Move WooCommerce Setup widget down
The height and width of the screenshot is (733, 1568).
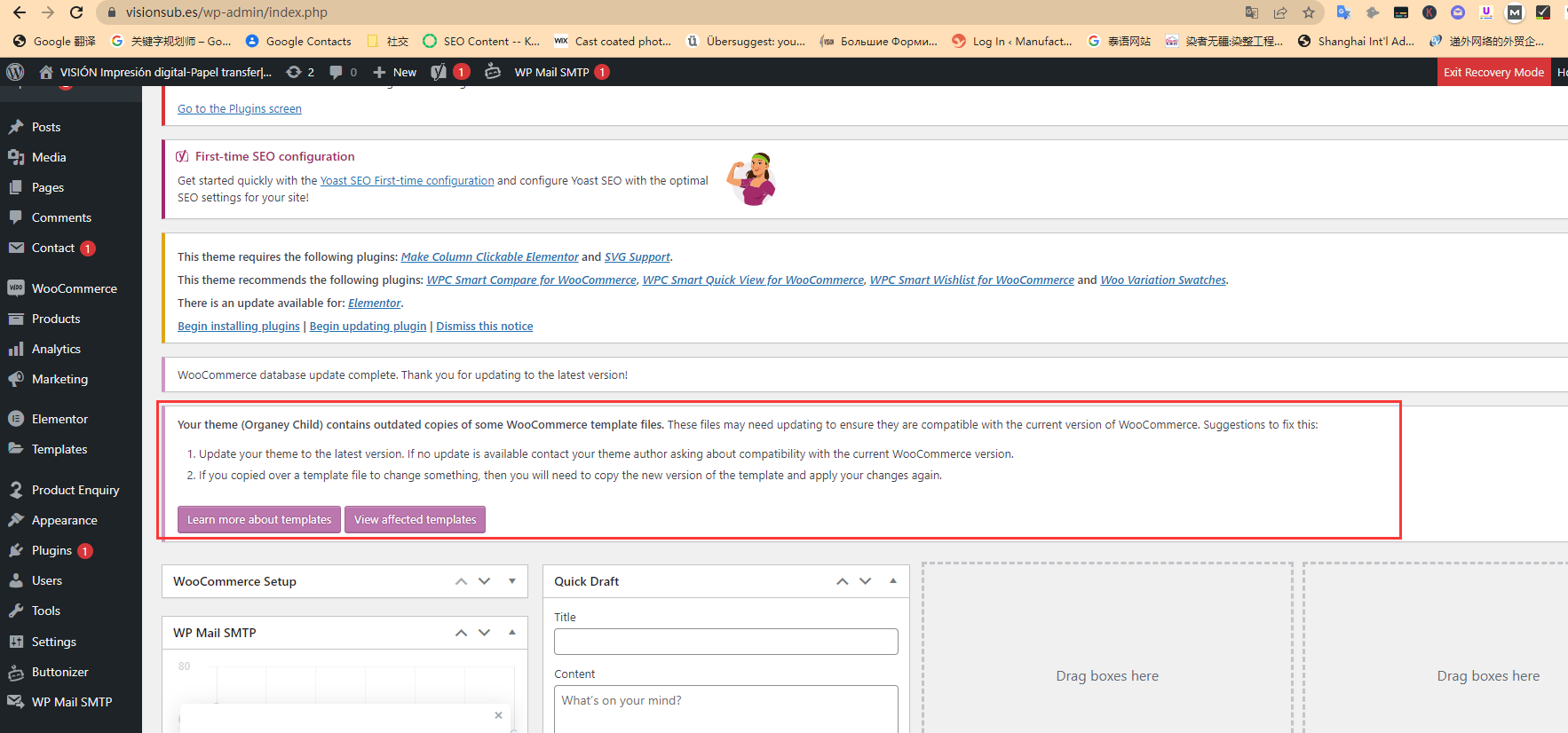click(x=484, y=581)
